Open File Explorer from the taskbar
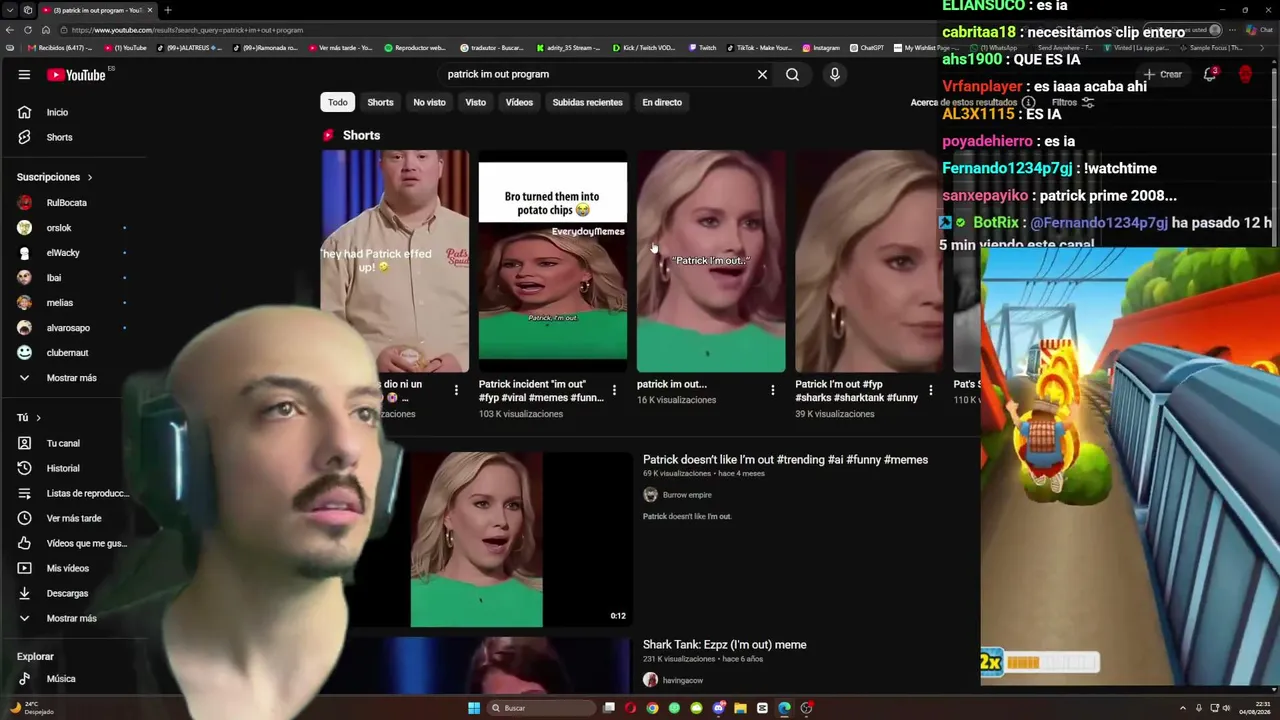The image size is (1280, 720). pyautogui.click(x=740, y=708)
